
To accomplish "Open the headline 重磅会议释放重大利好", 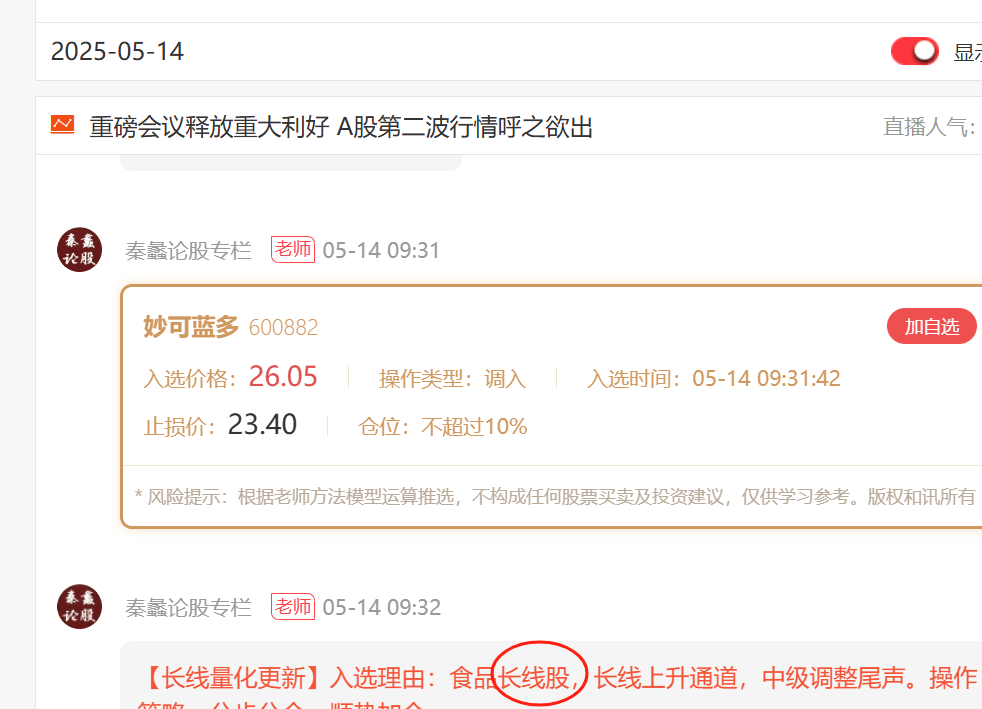I will [341, 127].
